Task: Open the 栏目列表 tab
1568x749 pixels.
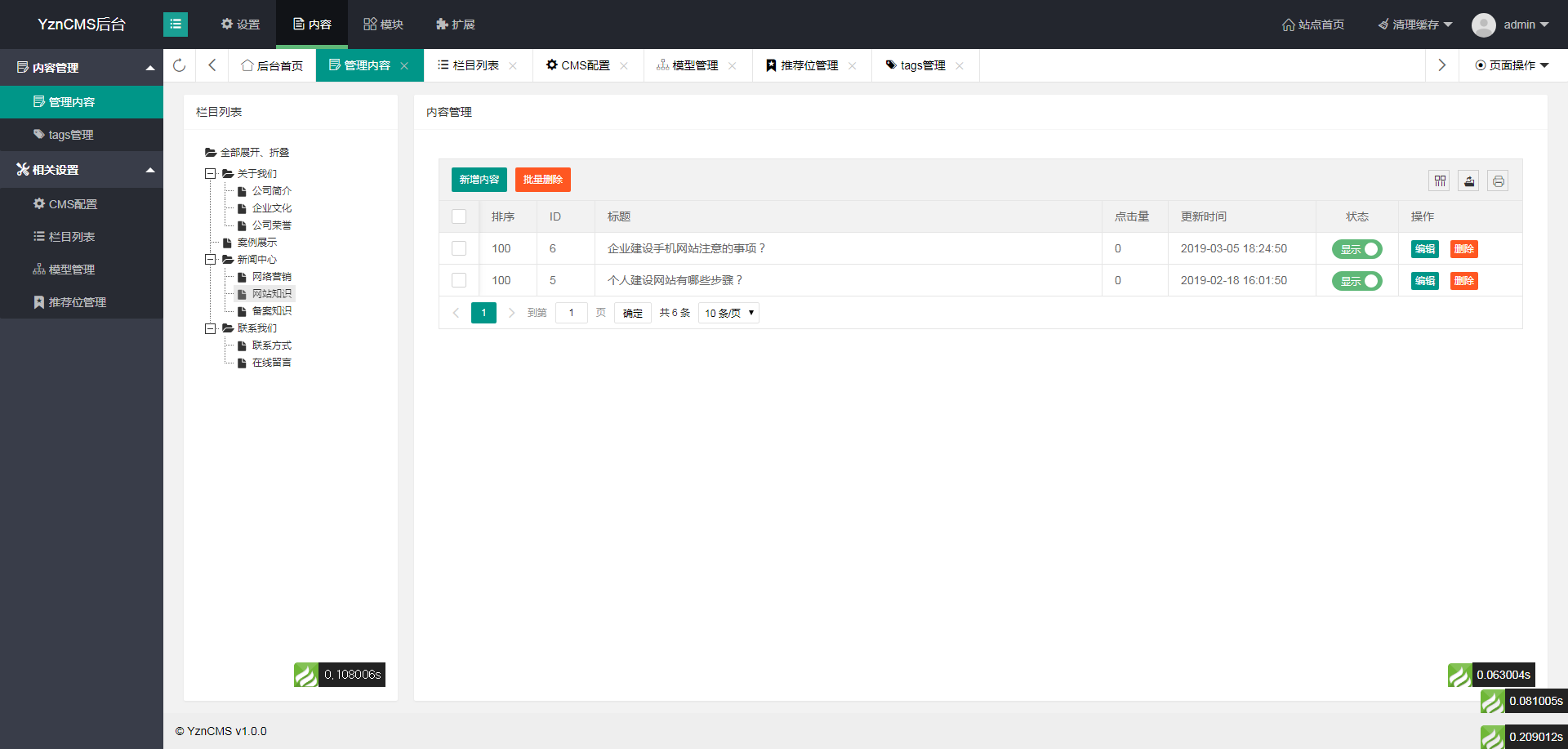Action: click(x=477, y=65)
